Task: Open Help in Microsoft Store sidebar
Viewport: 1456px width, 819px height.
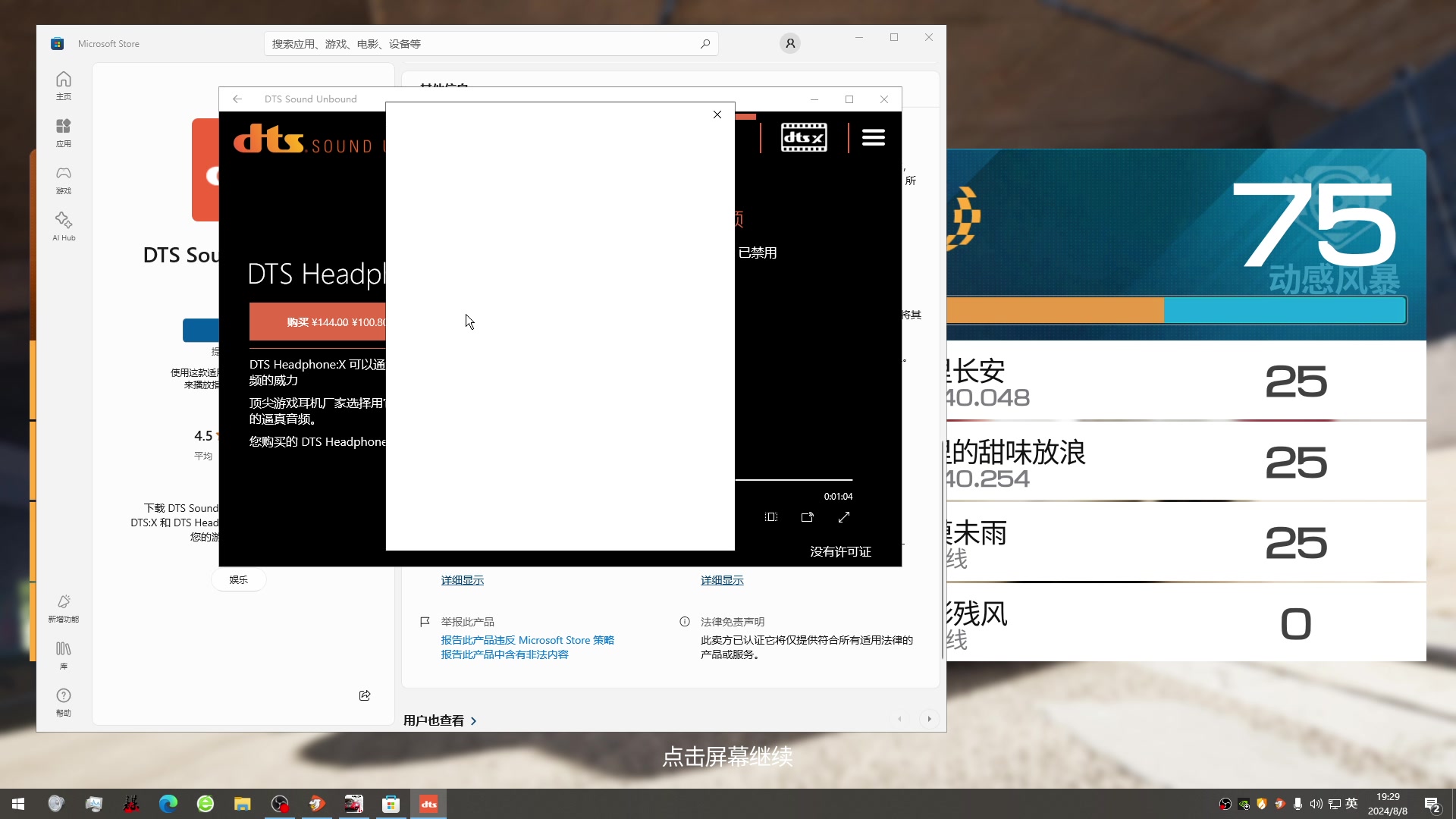Action: 64,703
